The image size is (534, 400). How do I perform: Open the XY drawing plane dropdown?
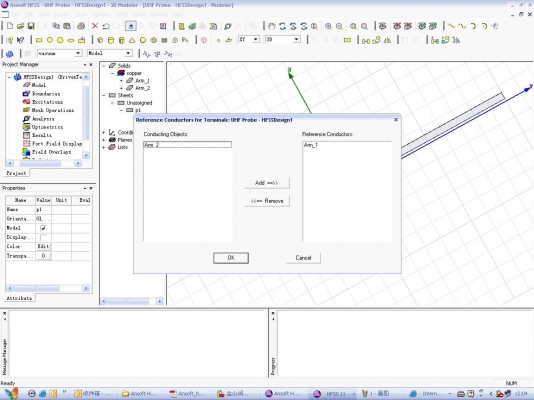(256, 39)
